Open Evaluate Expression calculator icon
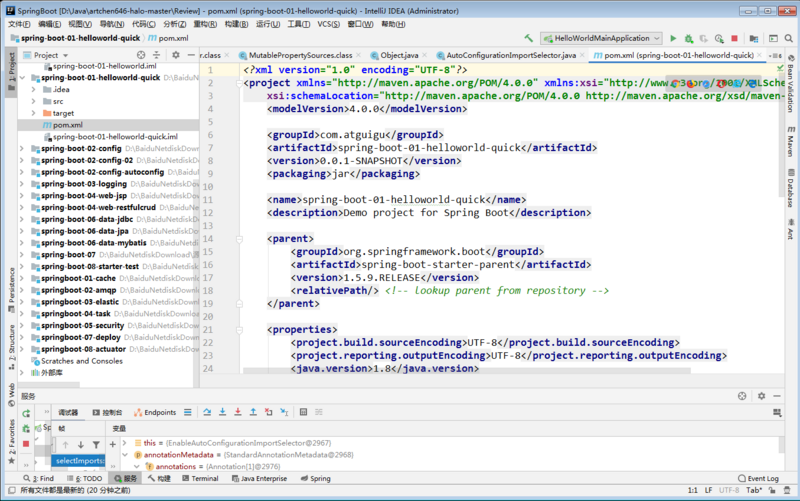Viewport: 800px width, 501px height. (x=304, y=412)
